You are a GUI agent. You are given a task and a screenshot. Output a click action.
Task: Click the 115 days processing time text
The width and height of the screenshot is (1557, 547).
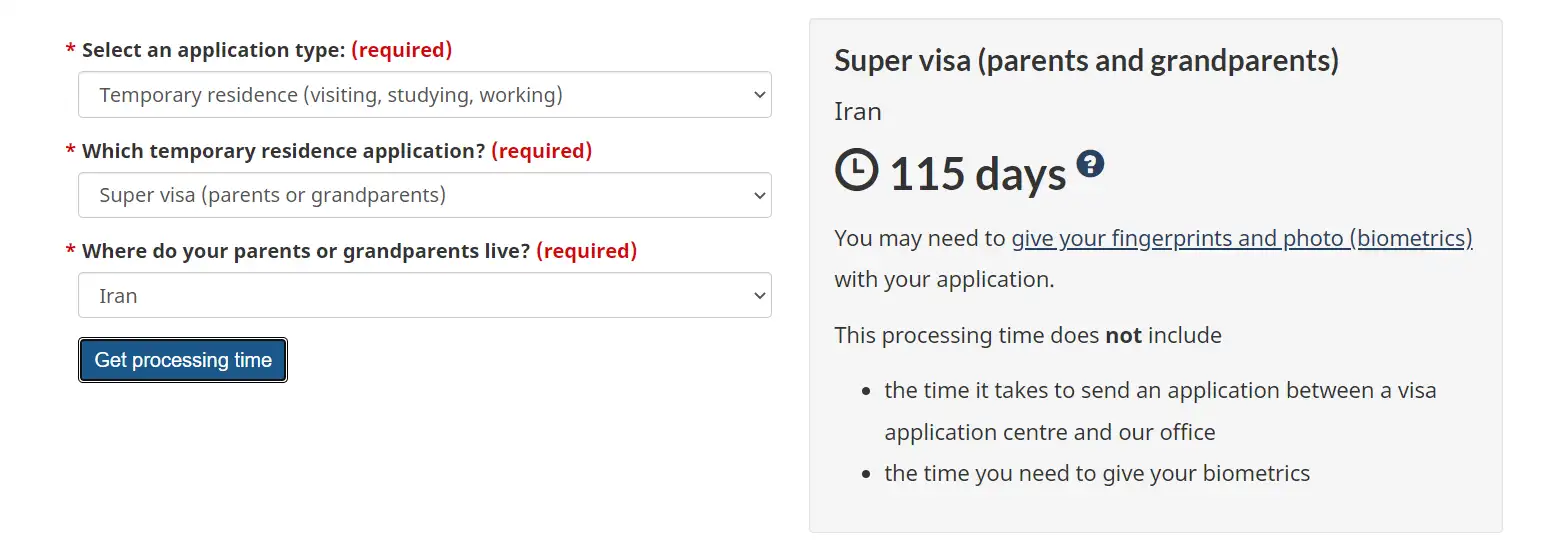click(x=978, y=175)
